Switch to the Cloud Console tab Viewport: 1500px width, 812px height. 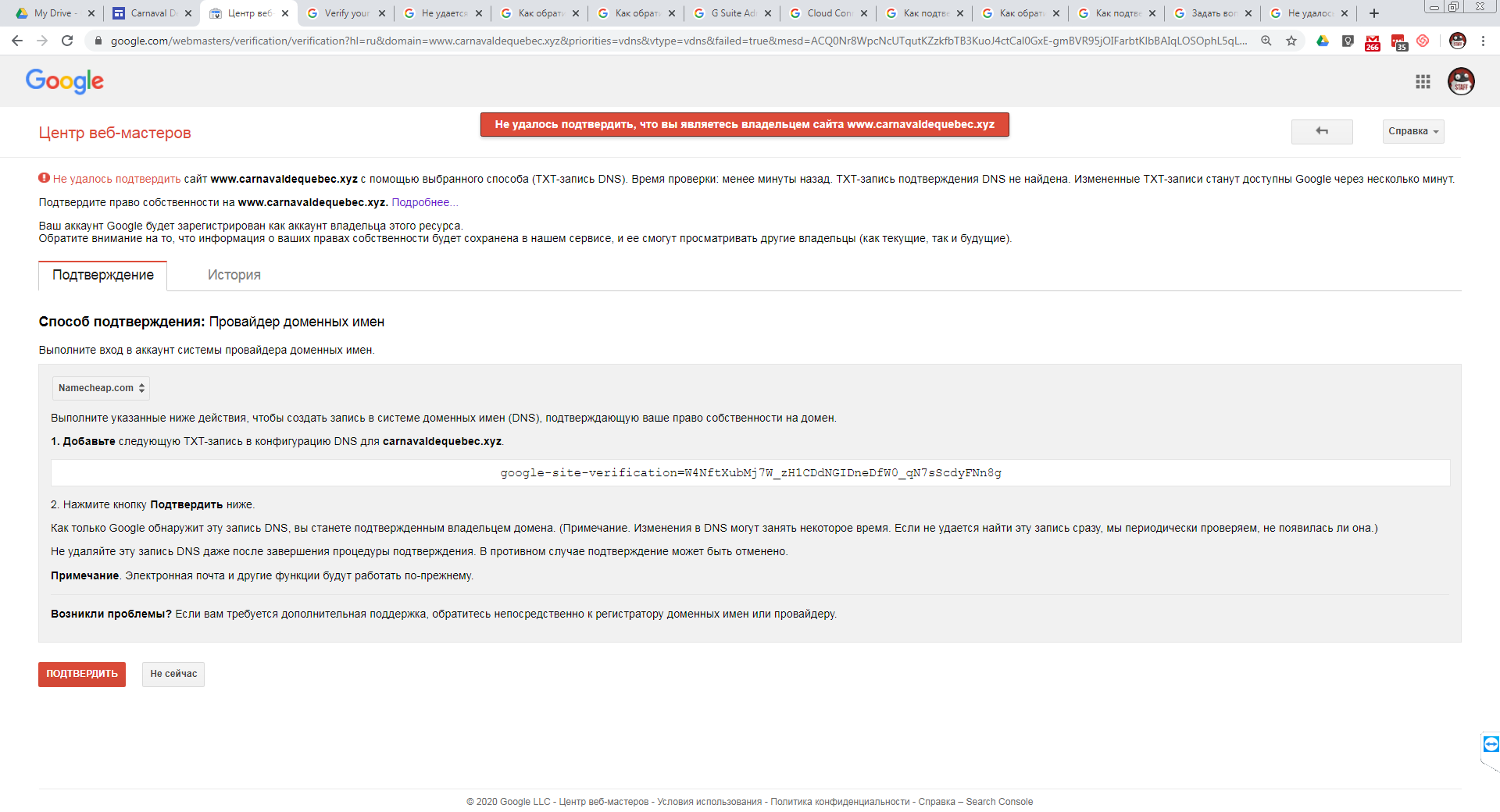[x=827, y=13]
